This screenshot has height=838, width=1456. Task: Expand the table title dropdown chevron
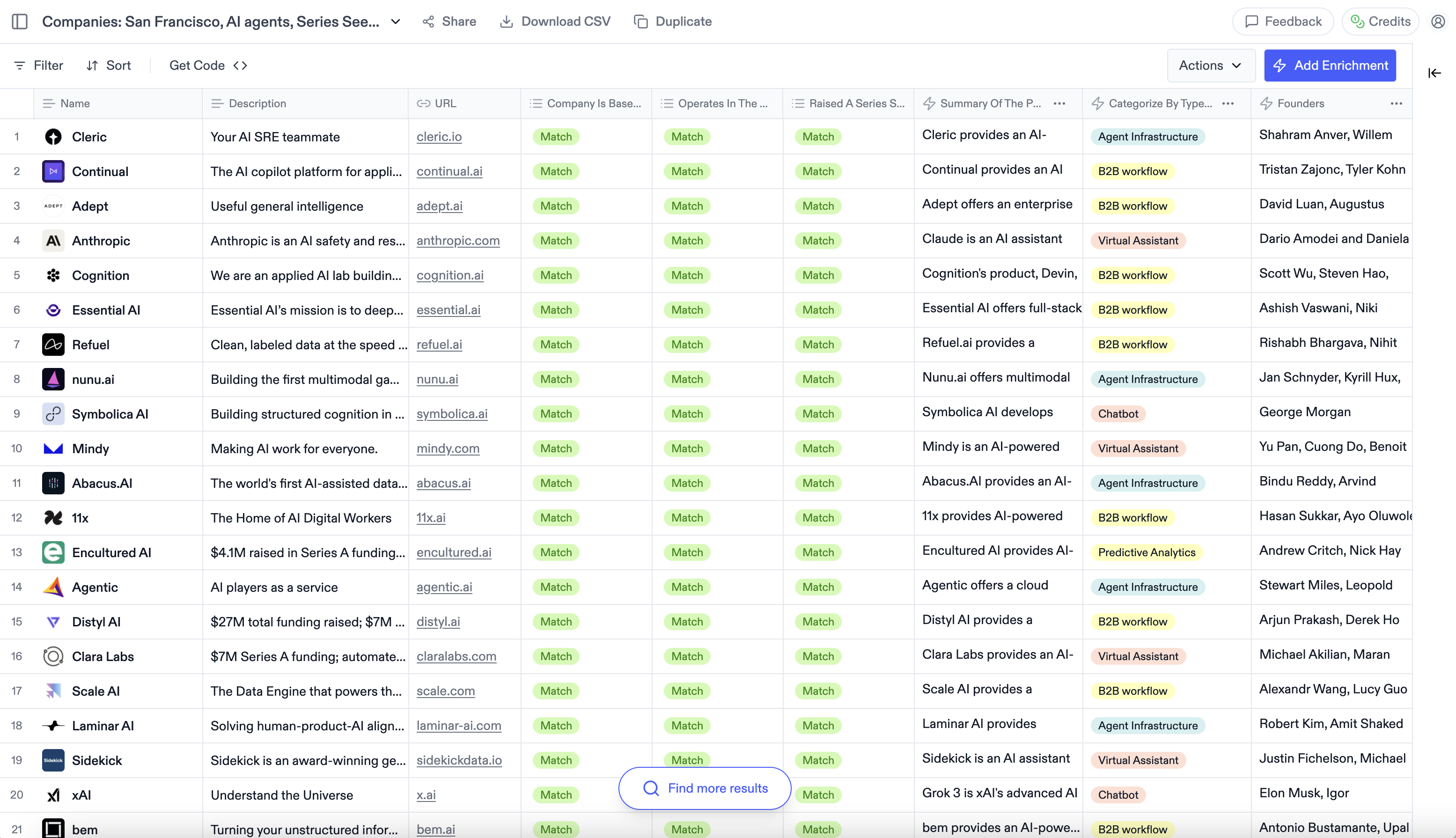[x=395, y=21]
